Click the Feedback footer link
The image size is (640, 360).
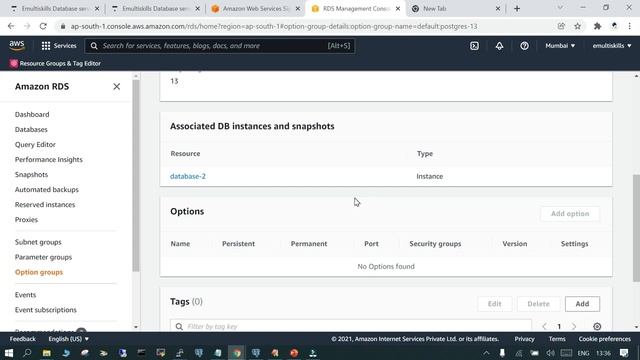(x=22, y=339)
